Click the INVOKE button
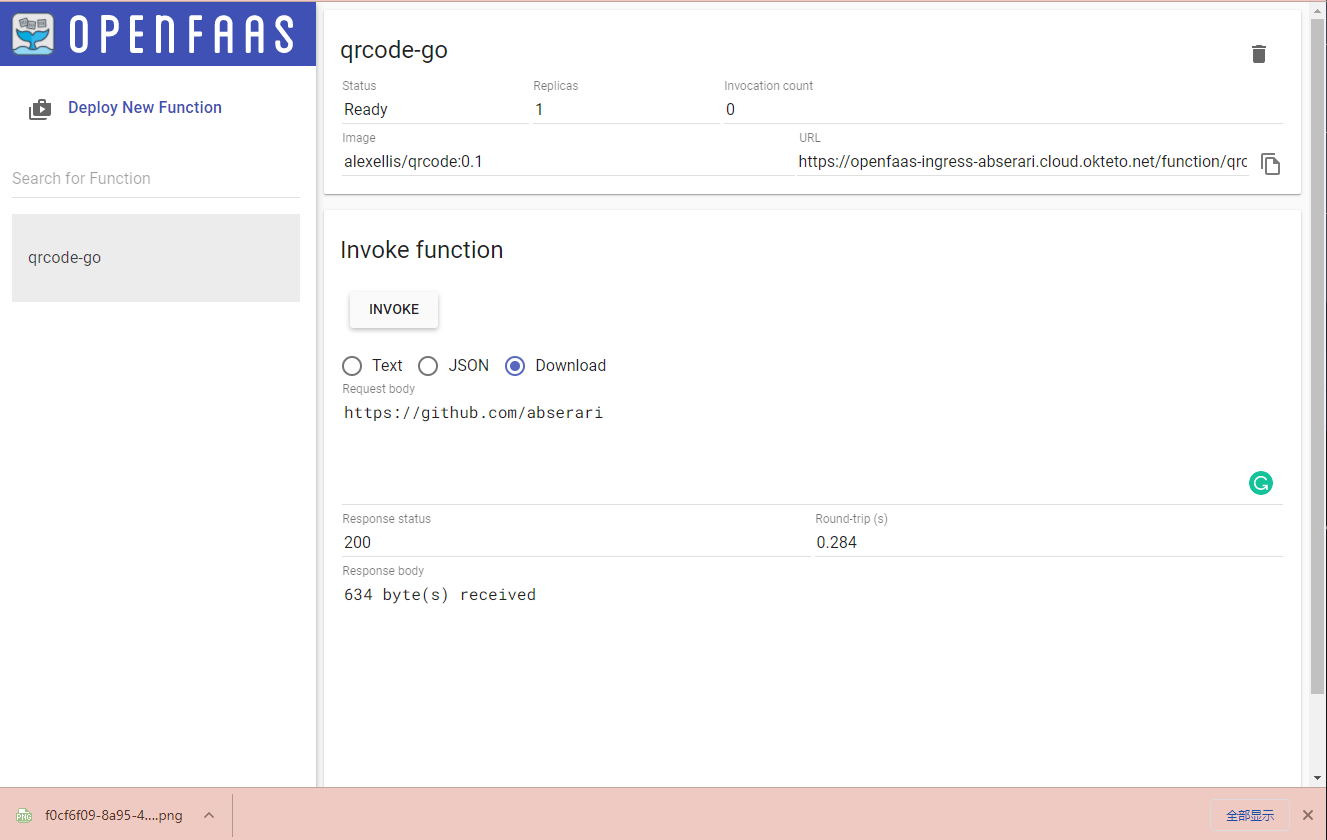The image size is (1327, 840). 394,309
